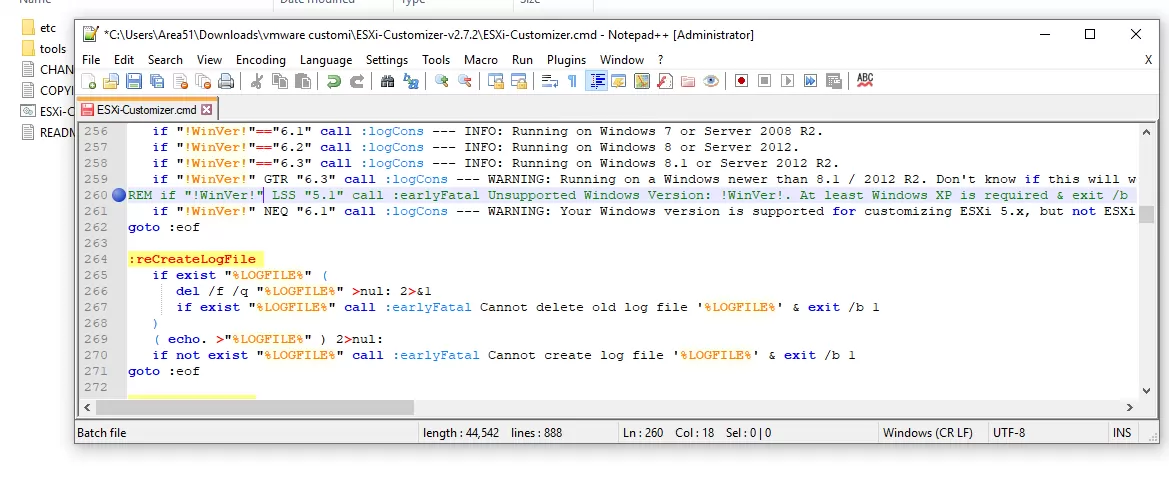The image size is (1169, 483).
Task: Toggle word wrap toolbar icon
Action: pos(549,81)
